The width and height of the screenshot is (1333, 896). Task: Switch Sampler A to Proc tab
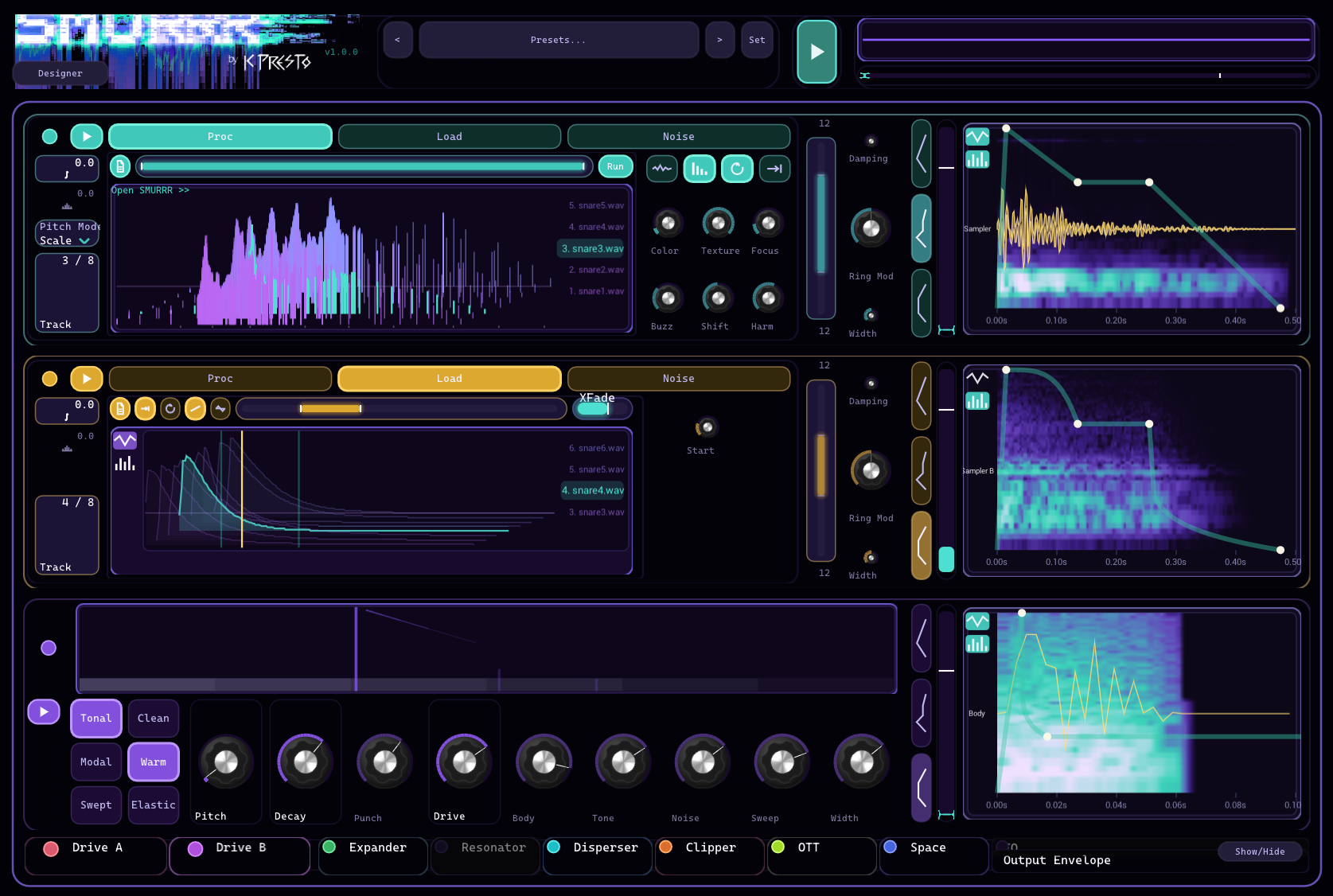click(220, 137)
